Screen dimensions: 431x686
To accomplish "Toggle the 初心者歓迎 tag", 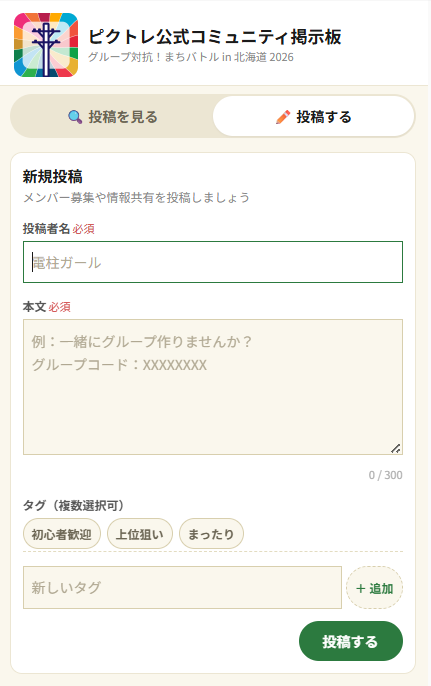I will (x=62, y=534).
